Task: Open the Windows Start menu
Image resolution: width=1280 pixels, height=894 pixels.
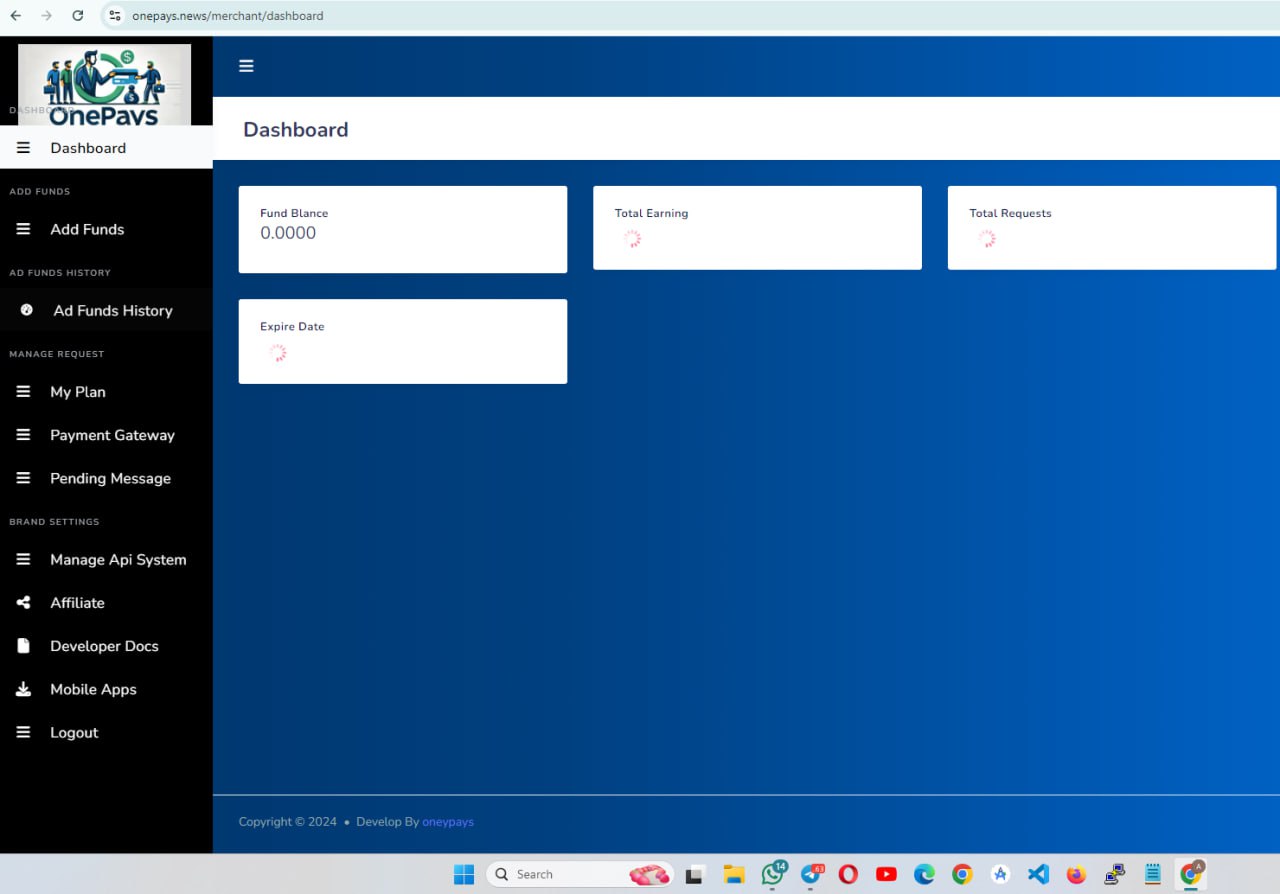Action: point(464,874)
